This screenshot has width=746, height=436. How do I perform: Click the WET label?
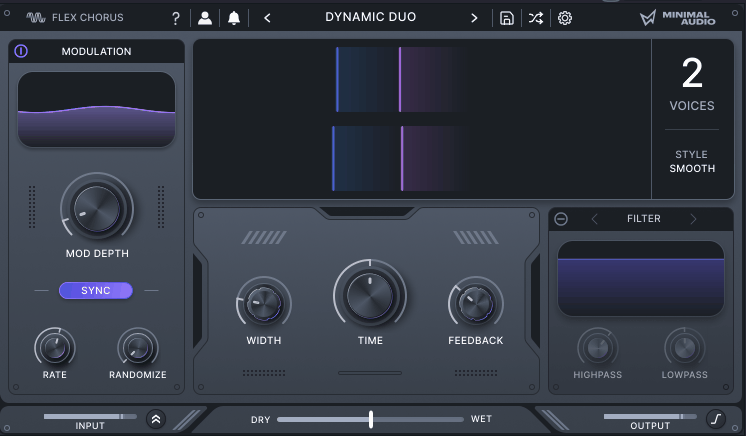pos(481,419)
